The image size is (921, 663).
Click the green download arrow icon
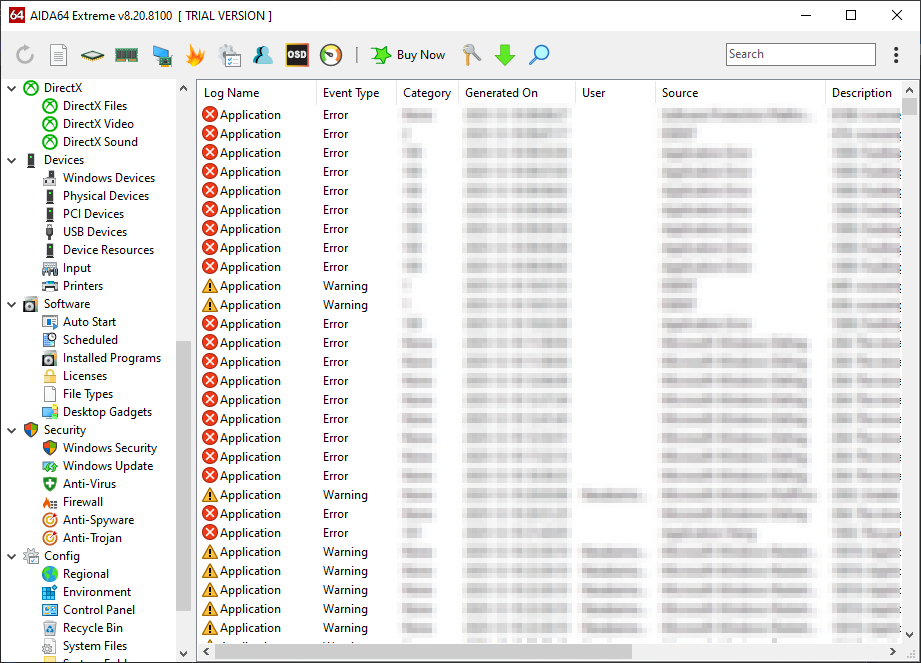point(505,55)
